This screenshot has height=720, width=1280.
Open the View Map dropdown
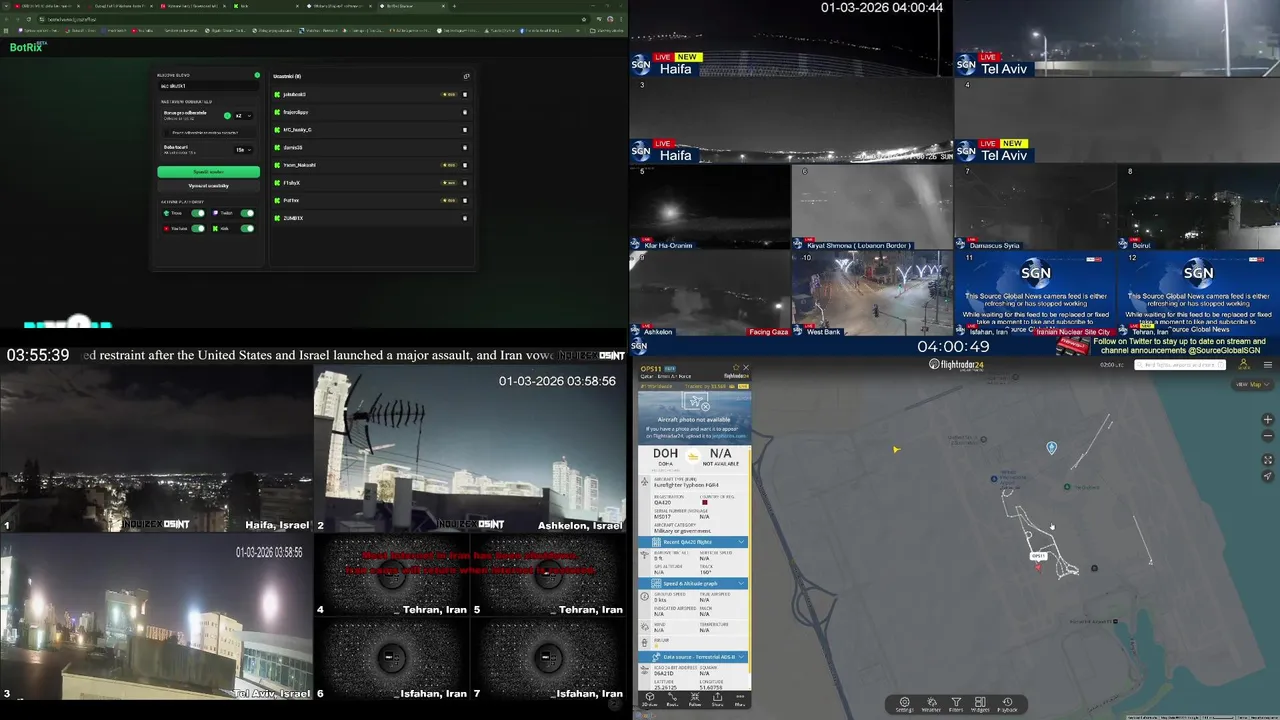[1253, 384]
